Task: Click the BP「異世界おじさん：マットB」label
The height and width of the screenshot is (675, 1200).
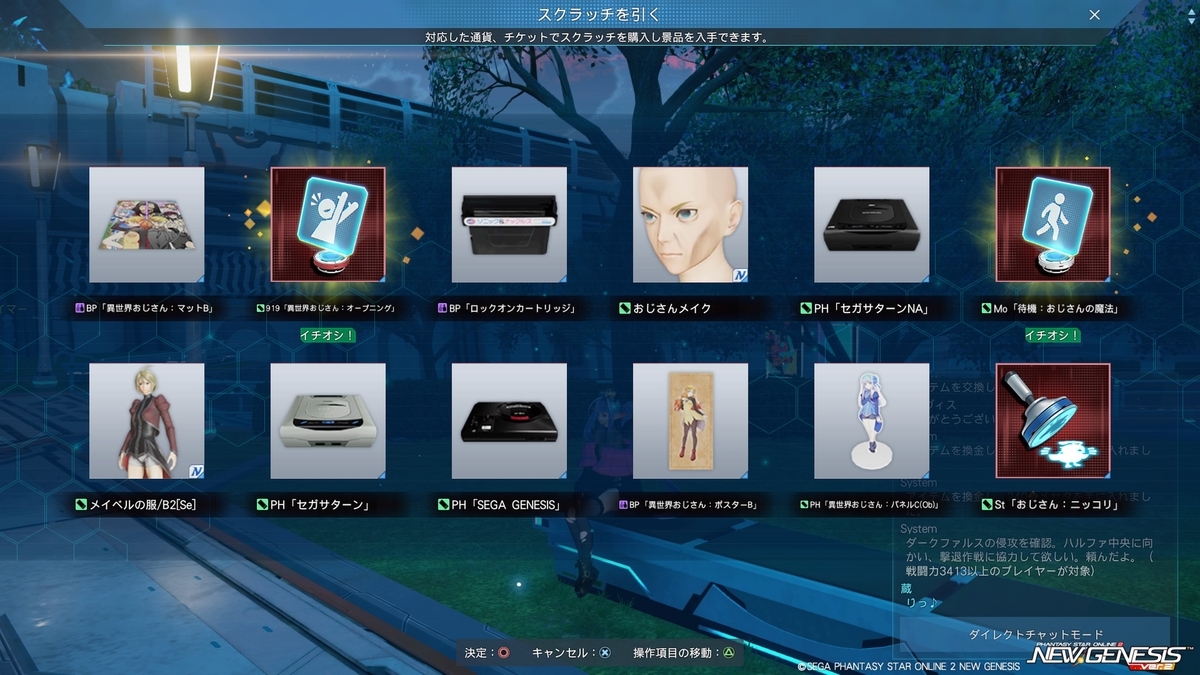Action: (147, 308)
